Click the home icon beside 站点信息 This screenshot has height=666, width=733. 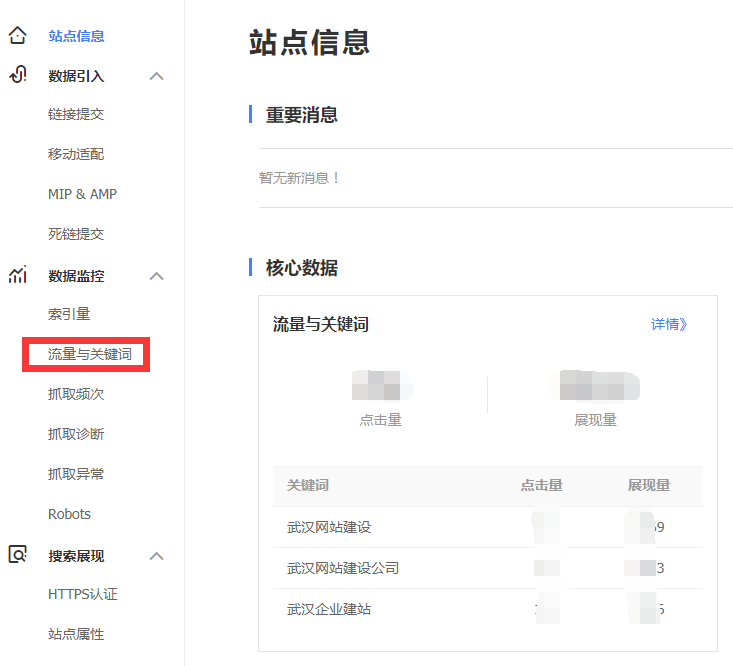(17, 36)
